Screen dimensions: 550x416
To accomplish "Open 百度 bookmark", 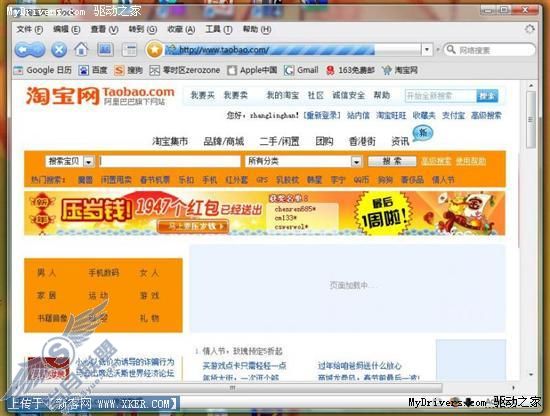I will 93,70.
